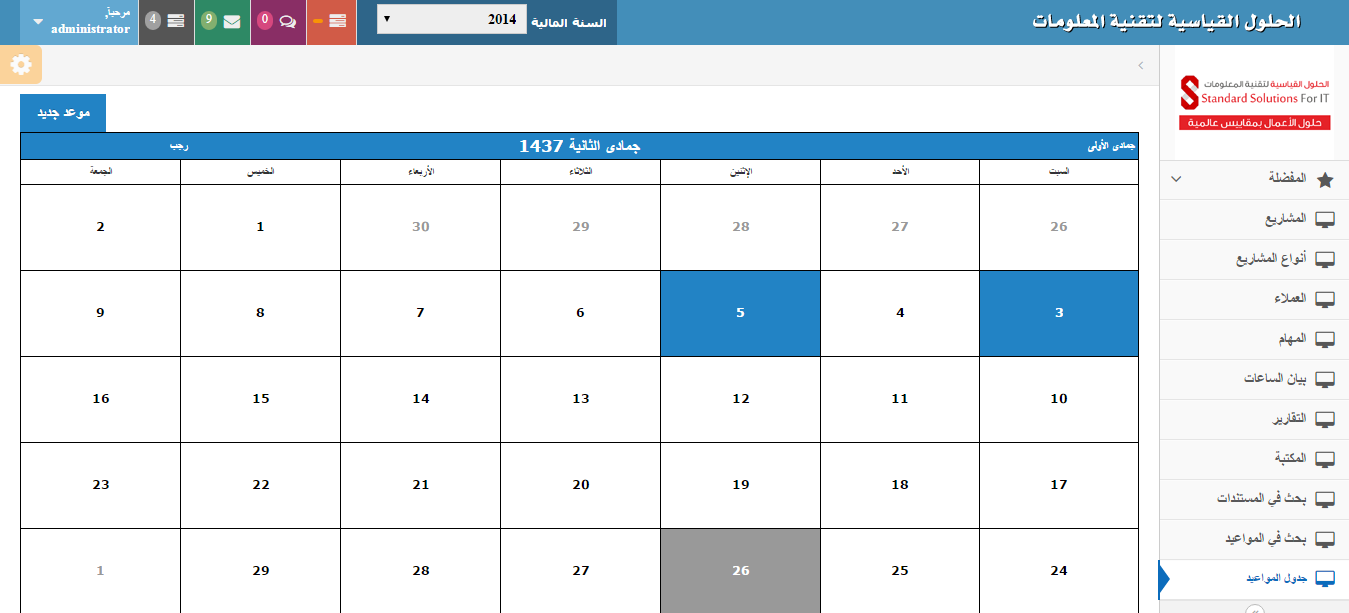
Task: Click the gray list icon with badge 4
Action: [176, 21]
